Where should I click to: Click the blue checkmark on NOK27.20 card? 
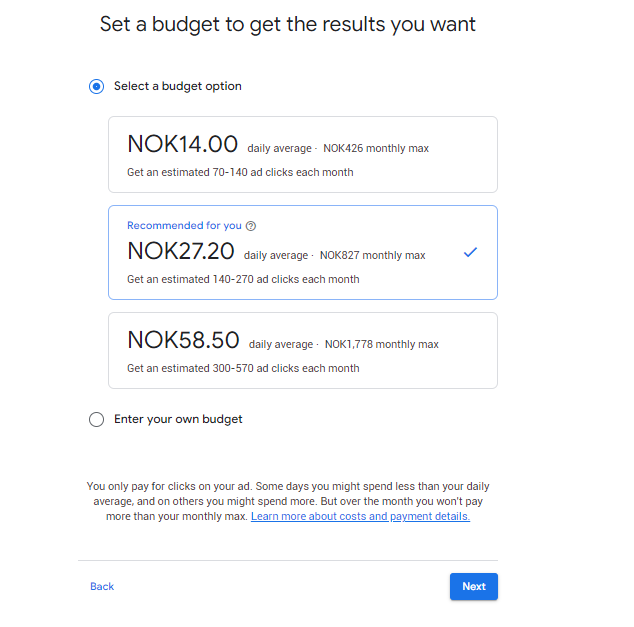(x=470, y=253)
